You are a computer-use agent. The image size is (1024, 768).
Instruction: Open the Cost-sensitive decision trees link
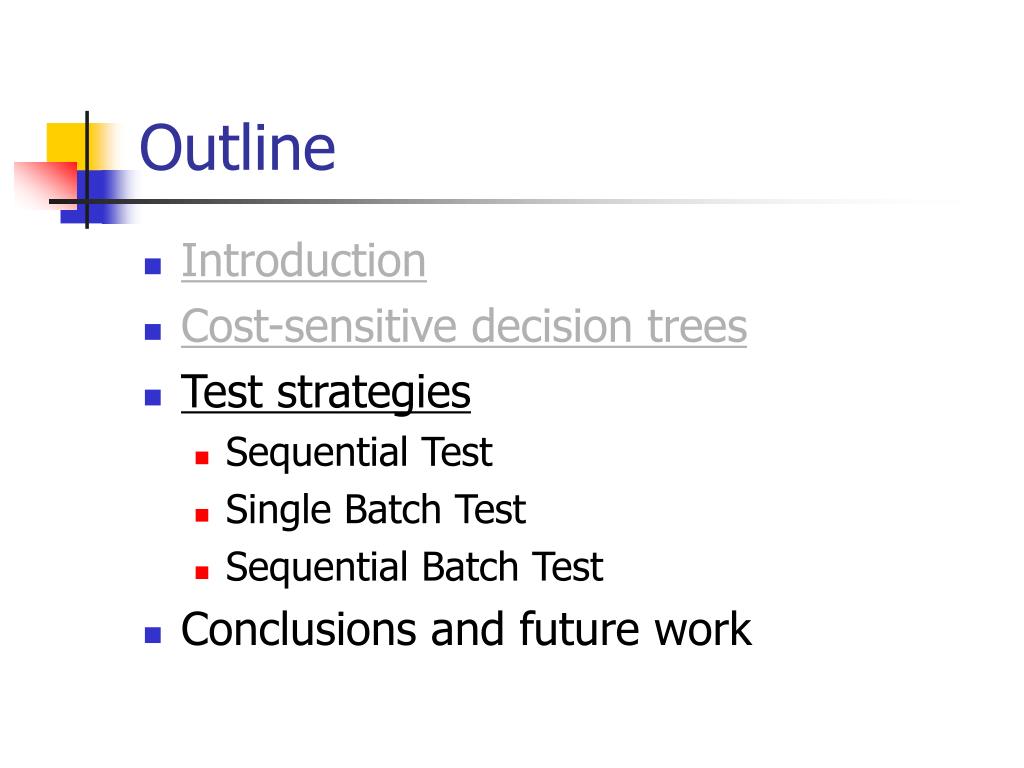[464, 326]
